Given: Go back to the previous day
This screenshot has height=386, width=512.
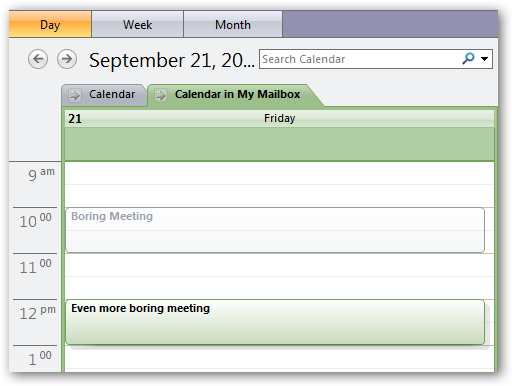Looking at the screenshot, I should pos(38,59).
